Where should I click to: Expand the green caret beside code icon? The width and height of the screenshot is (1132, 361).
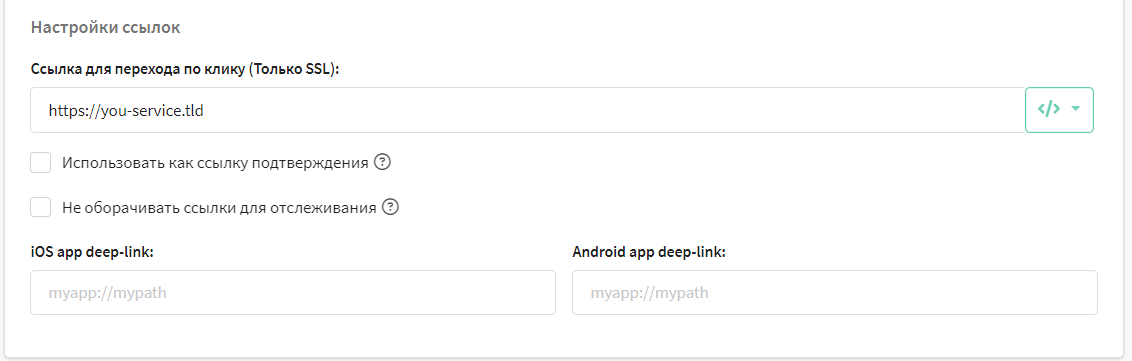point(1076,110)
